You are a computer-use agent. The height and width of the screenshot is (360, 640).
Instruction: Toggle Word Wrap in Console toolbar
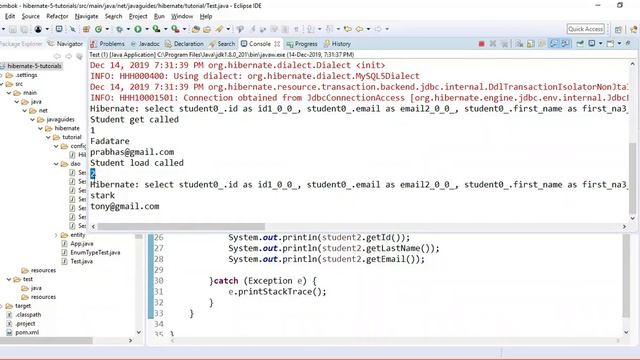pyautogui.click(x=542, y=44)
